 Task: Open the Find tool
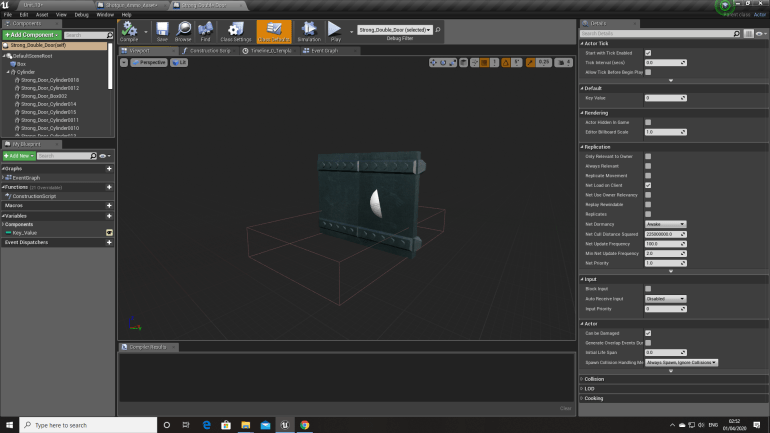[x=205, y=31]
